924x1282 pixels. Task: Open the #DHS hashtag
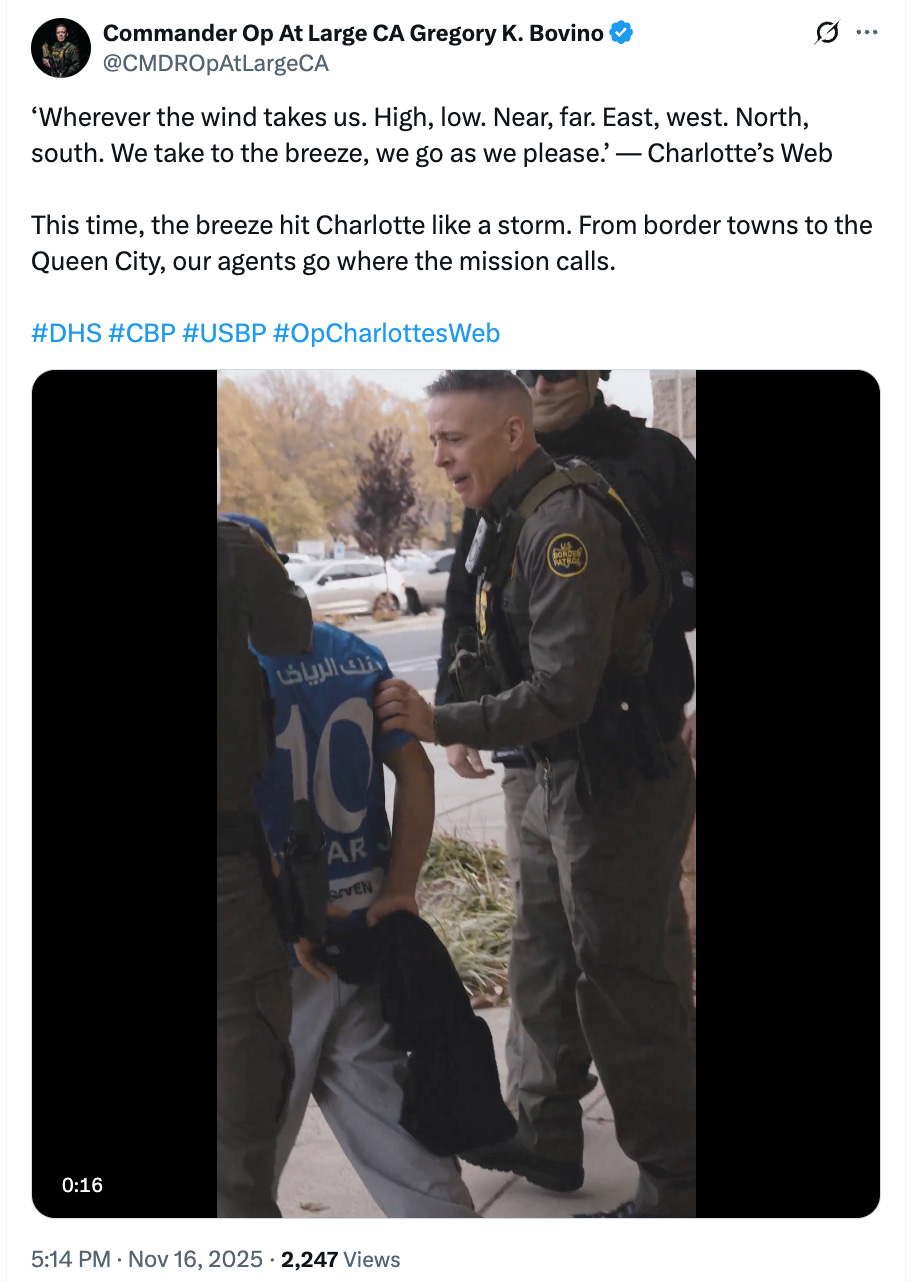[66, 332]
